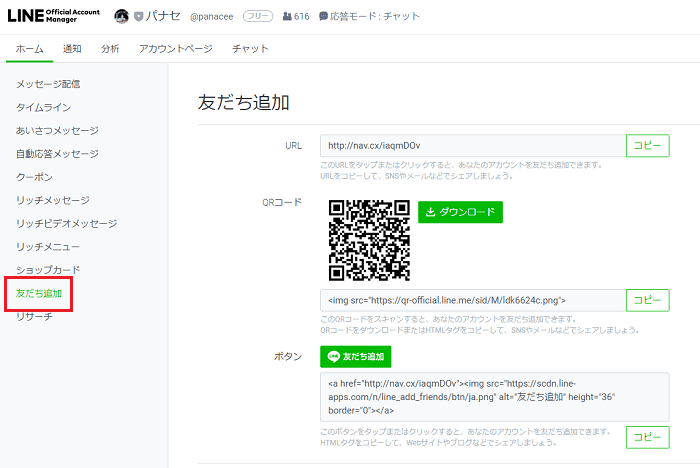
Task: Click the friends count icon showing 616
Action: pyautogui.click(x=287, y=17)
